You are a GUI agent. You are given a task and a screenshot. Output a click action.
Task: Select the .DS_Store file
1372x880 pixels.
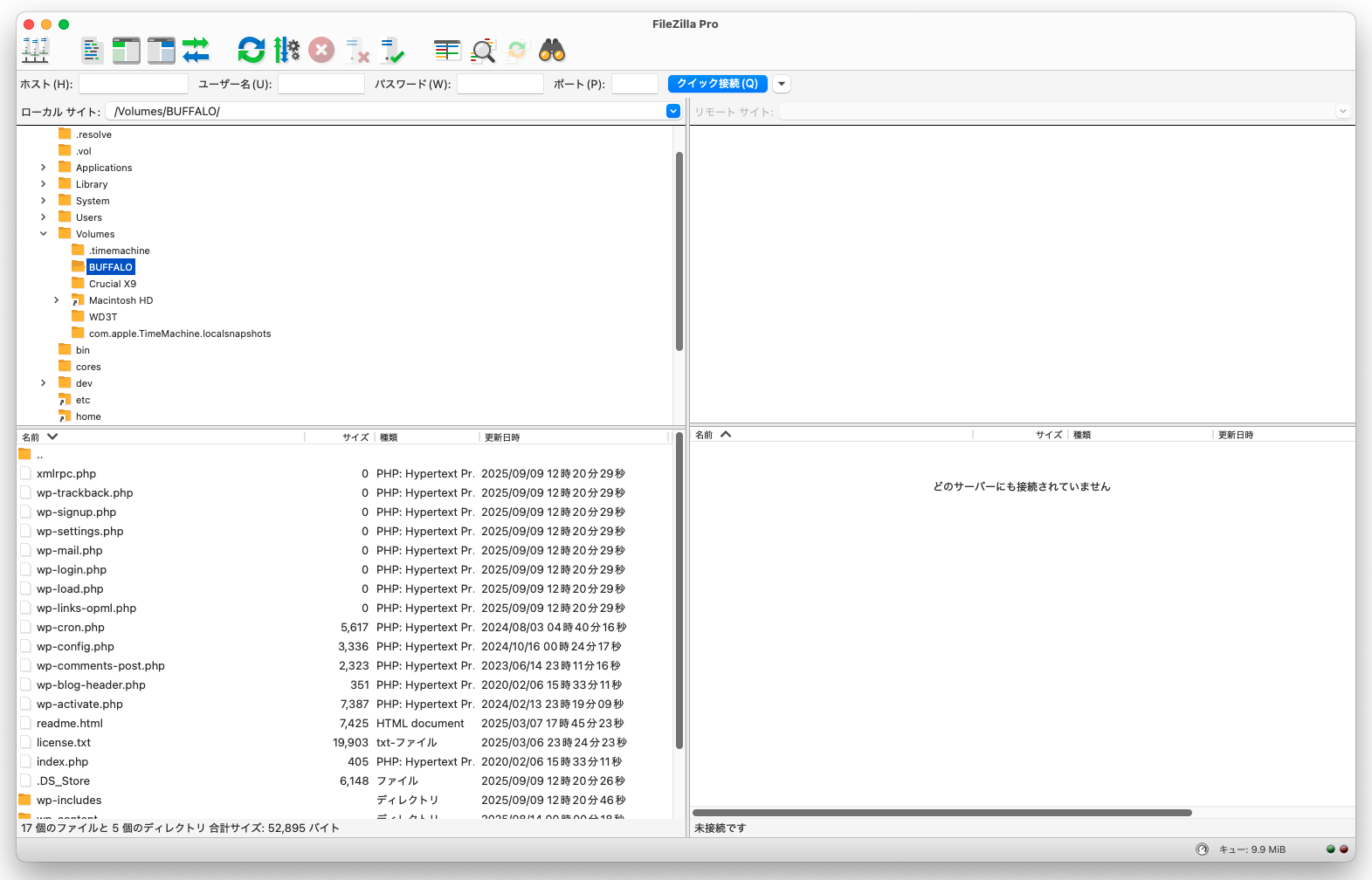click(x=63, y=780)
